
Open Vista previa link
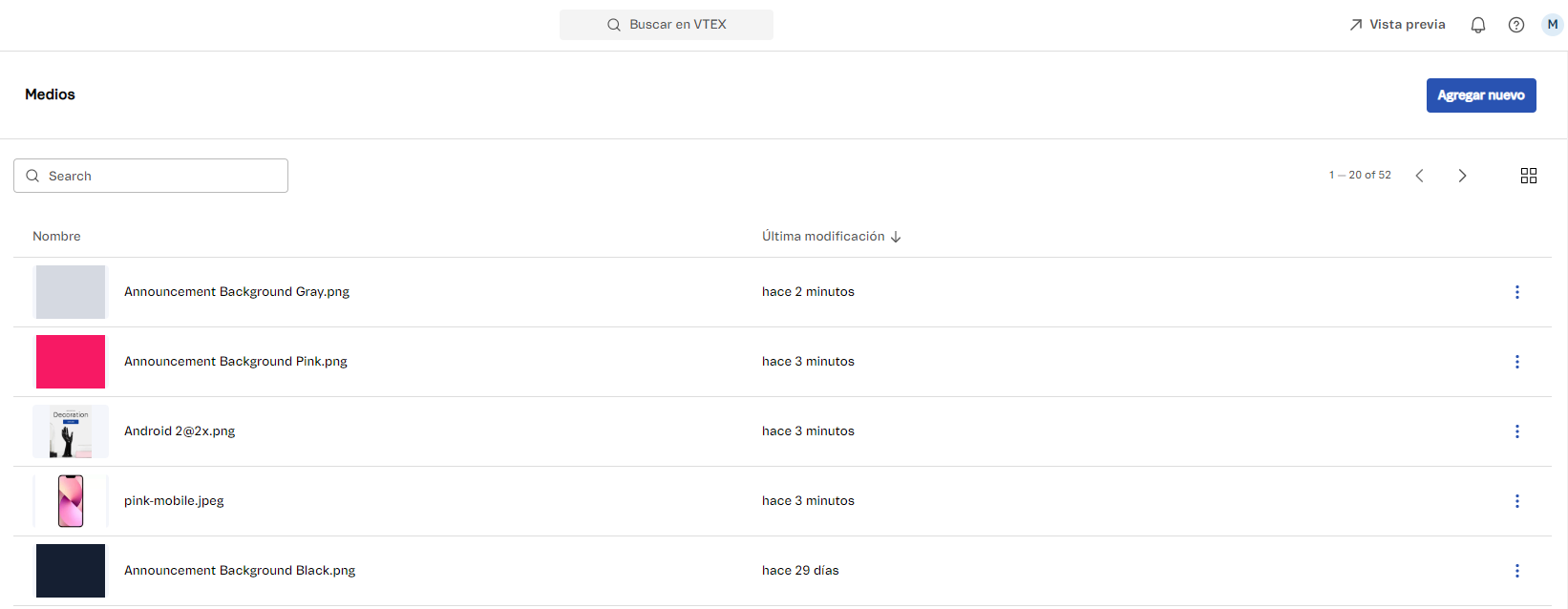pyautogui.click(x=1397, y=25)
